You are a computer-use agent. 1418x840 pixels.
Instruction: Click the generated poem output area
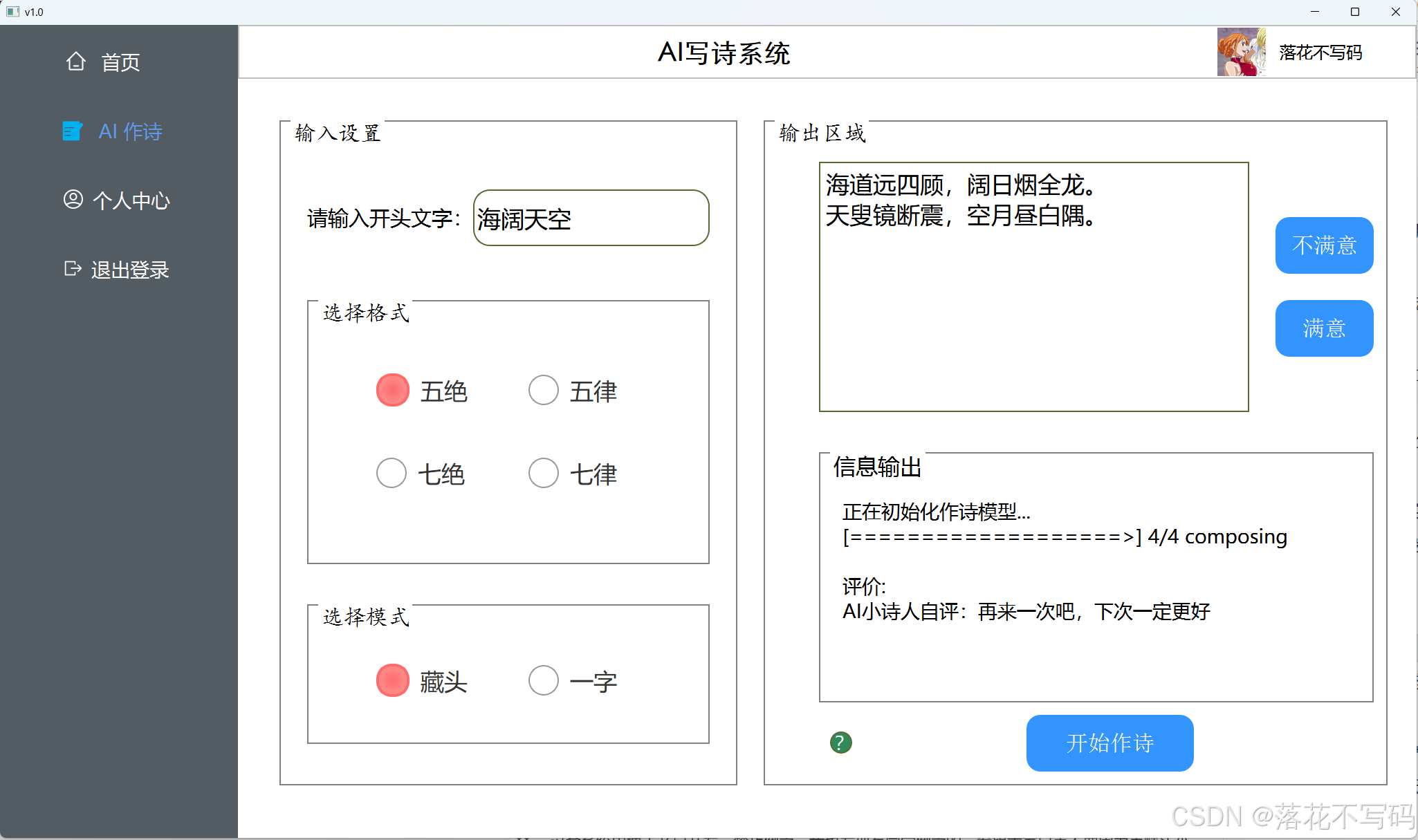[1033, 286]
